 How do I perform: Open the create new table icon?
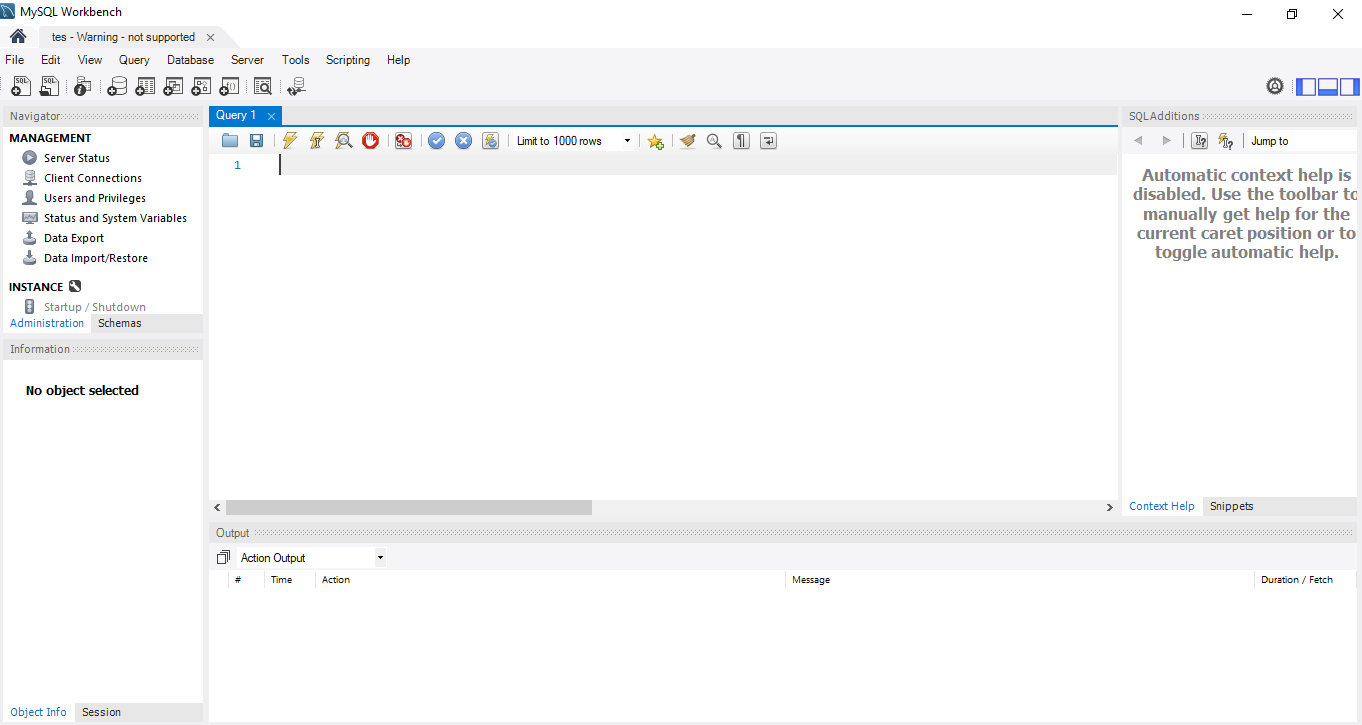tap(143, 87)
